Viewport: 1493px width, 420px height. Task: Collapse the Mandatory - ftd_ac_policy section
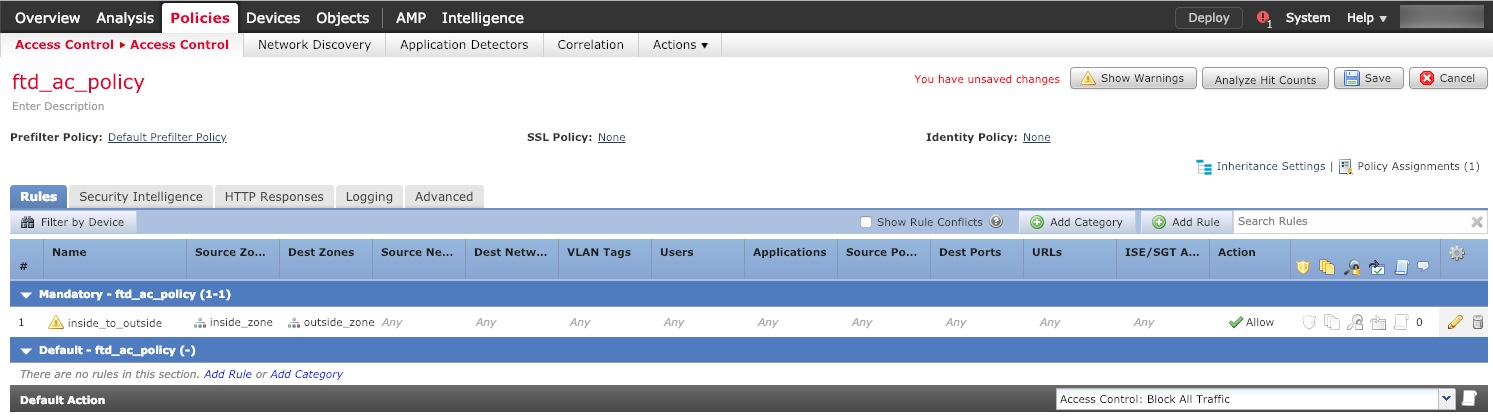pyautogui.click(x=26, y=295)
